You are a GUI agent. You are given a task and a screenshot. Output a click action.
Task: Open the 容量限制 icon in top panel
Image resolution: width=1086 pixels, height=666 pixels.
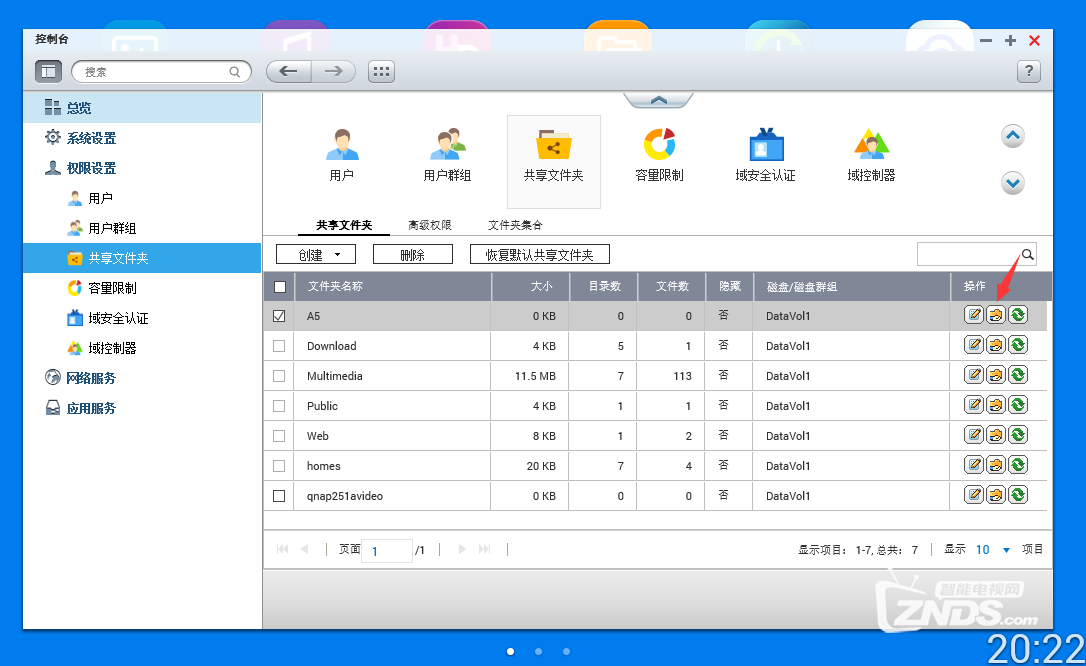[x=659, y=155]
